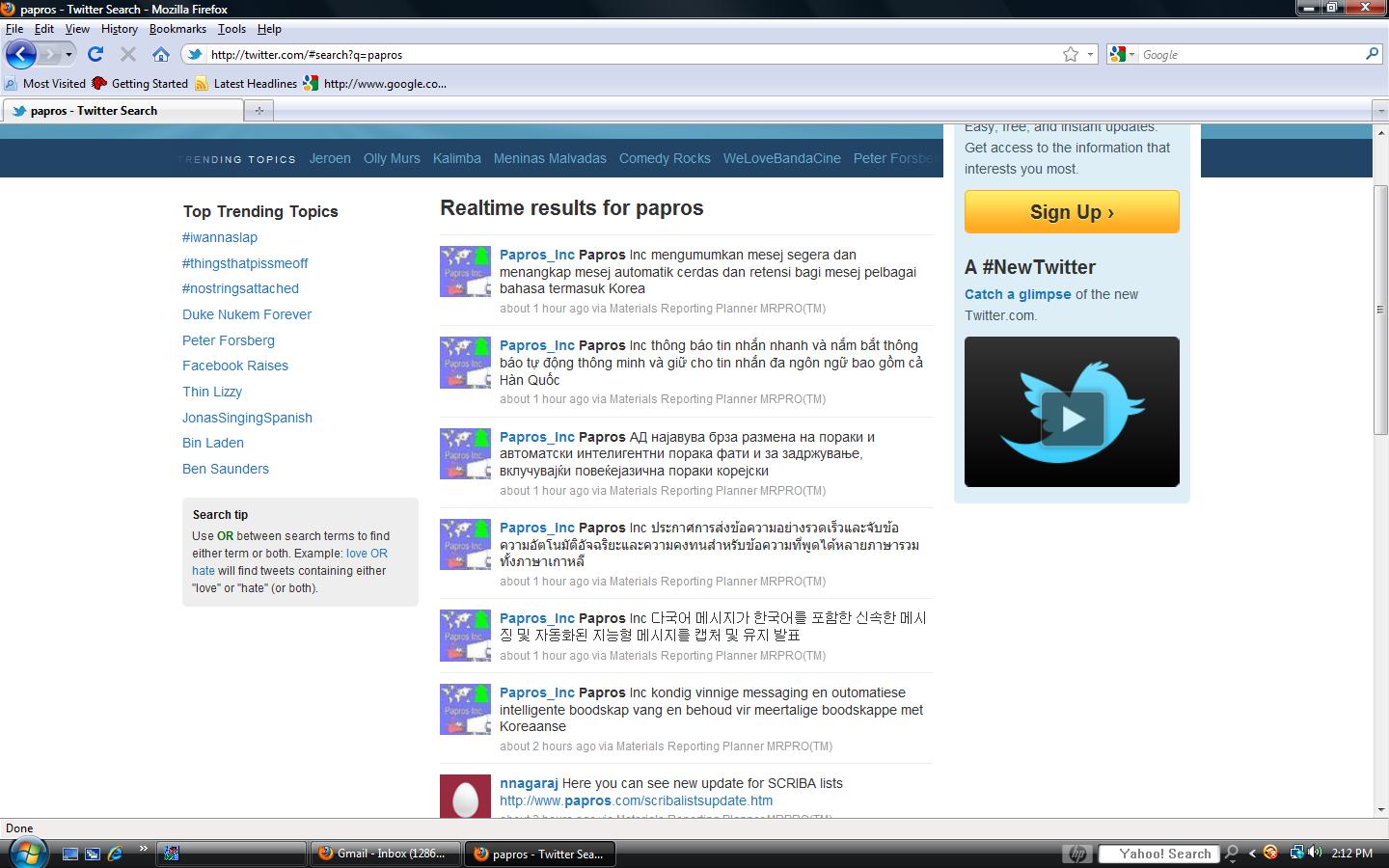Screen dimensions: 1389x868
Task: Click the network status tray icon
Action: coord(1296,853)
